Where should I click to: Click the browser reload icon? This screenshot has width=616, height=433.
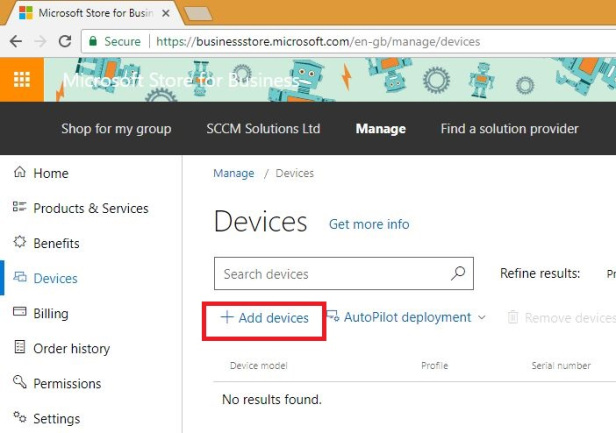(x=65, y=42)
